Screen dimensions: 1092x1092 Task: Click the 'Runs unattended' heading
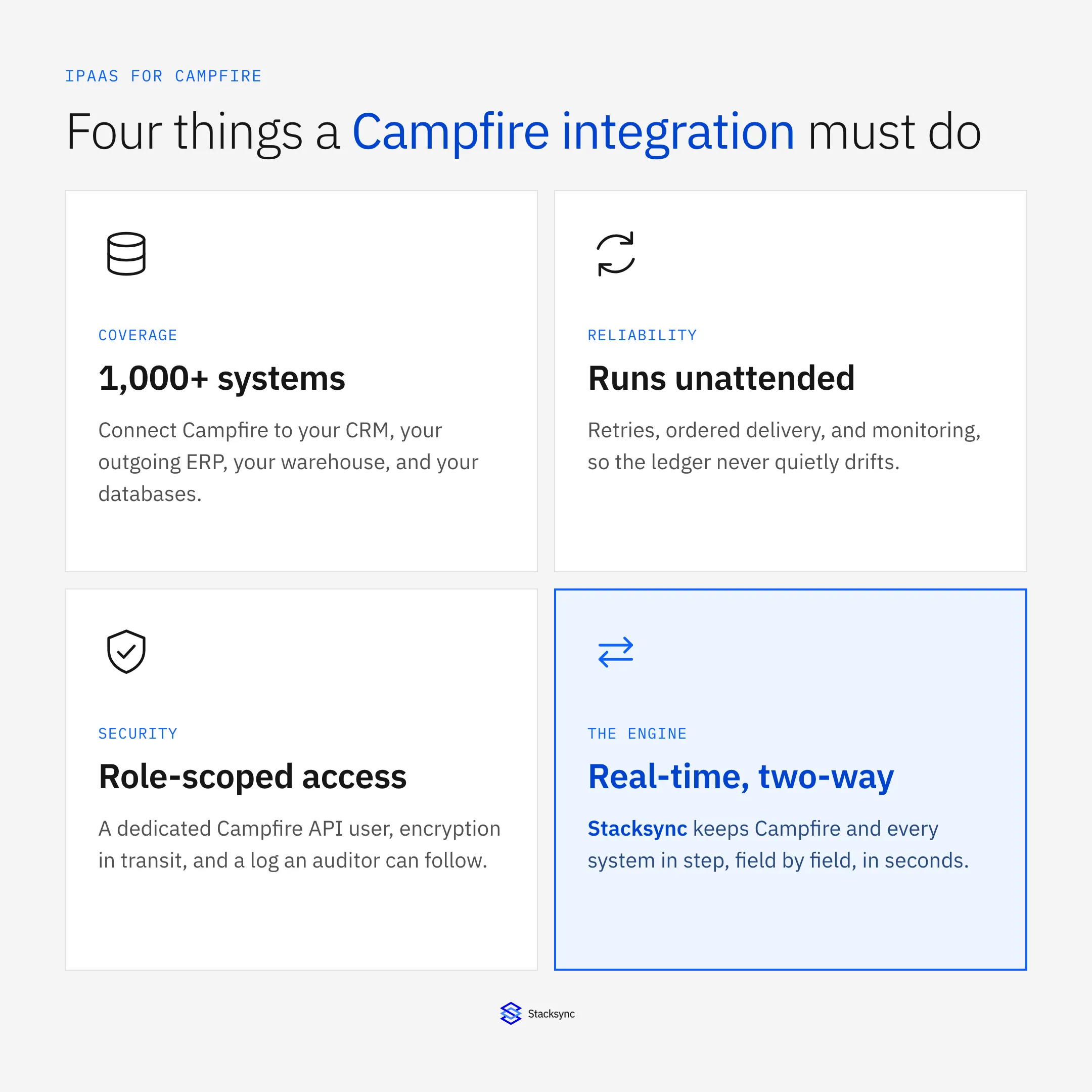tap(721, 378)
